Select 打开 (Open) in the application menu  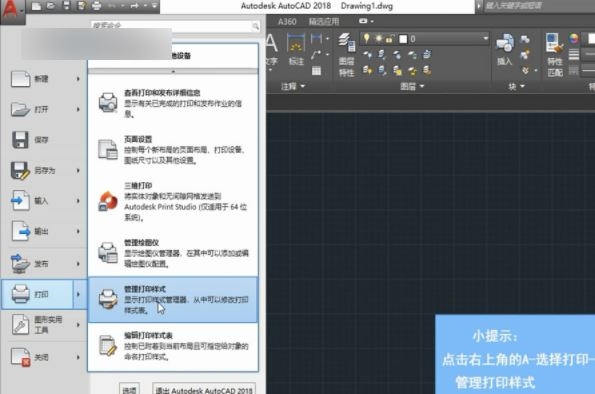pyautogui.click(x=43, y=109)
